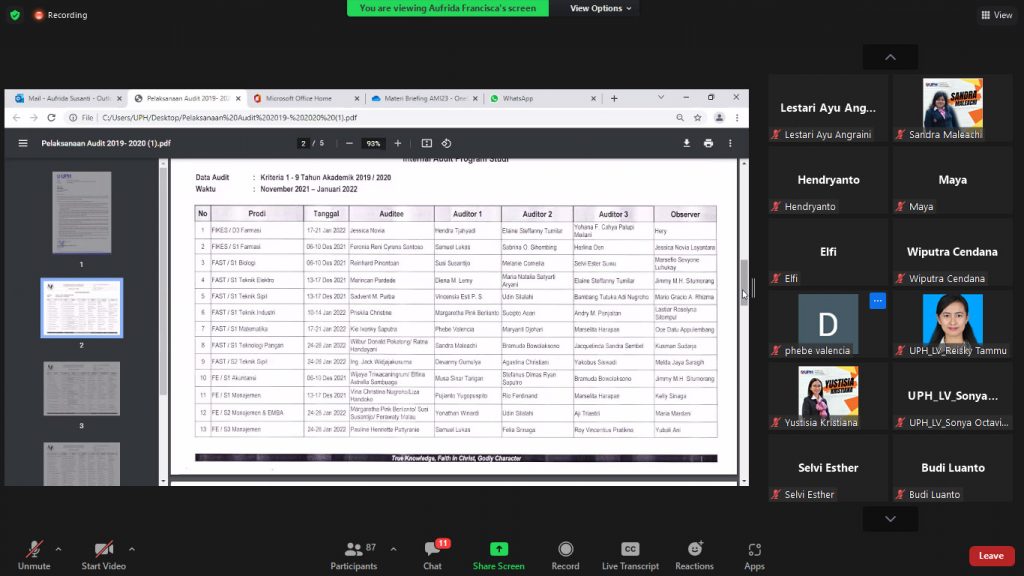
Task: Start Video from the camera button
Action: click(x=103, y=551)
